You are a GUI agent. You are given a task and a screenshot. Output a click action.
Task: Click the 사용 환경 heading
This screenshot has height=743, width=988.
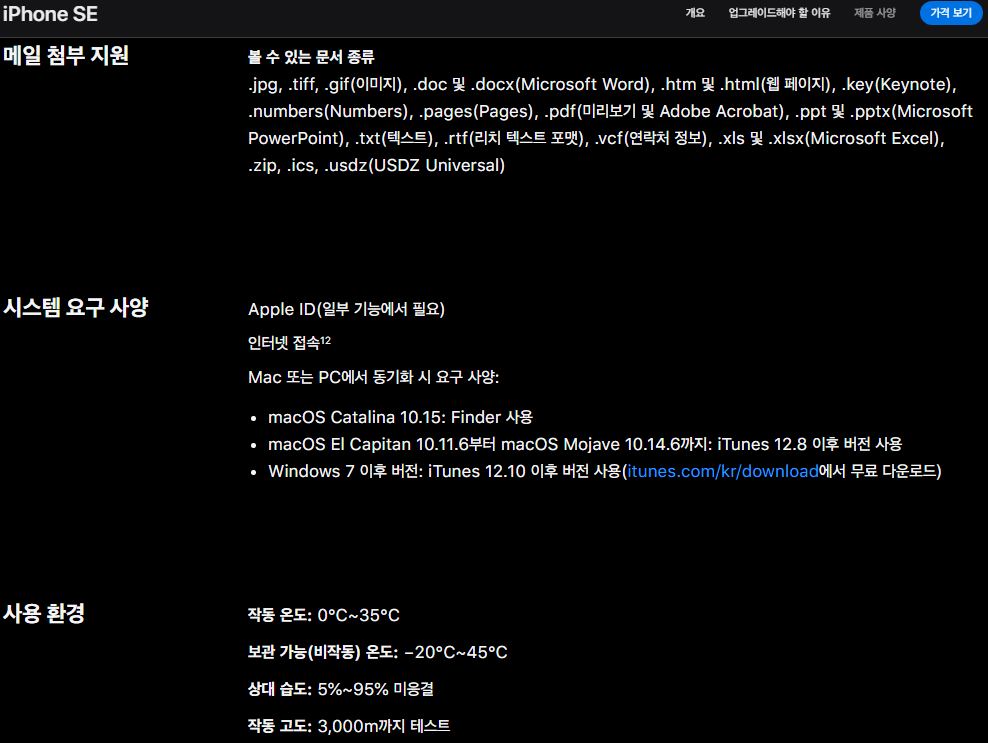coord(43,613)
